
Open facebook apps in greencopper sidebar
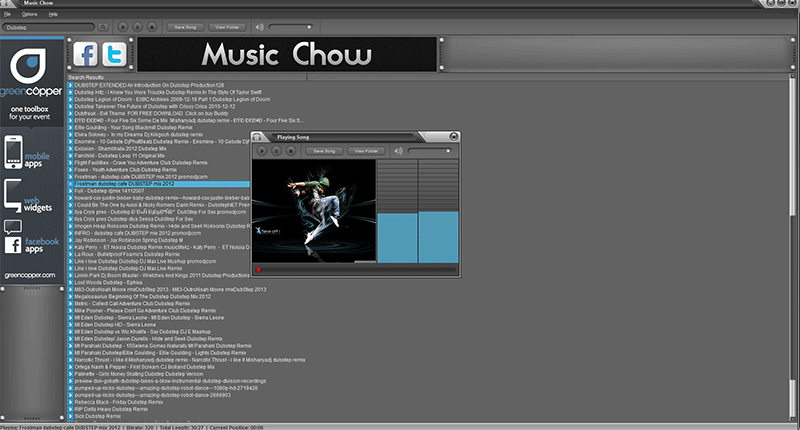click(x=32, y=237)
